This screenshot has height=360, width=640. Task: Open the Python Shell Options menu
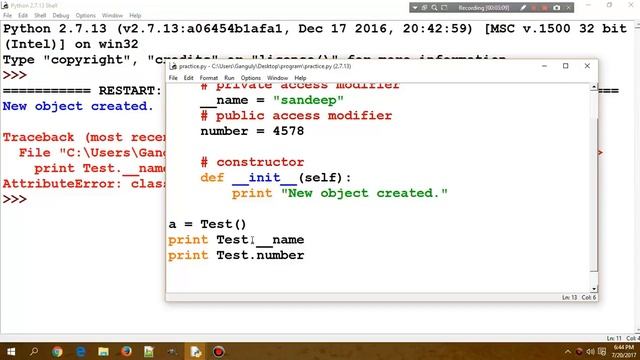pyautogui.click(x=85, y=16)
